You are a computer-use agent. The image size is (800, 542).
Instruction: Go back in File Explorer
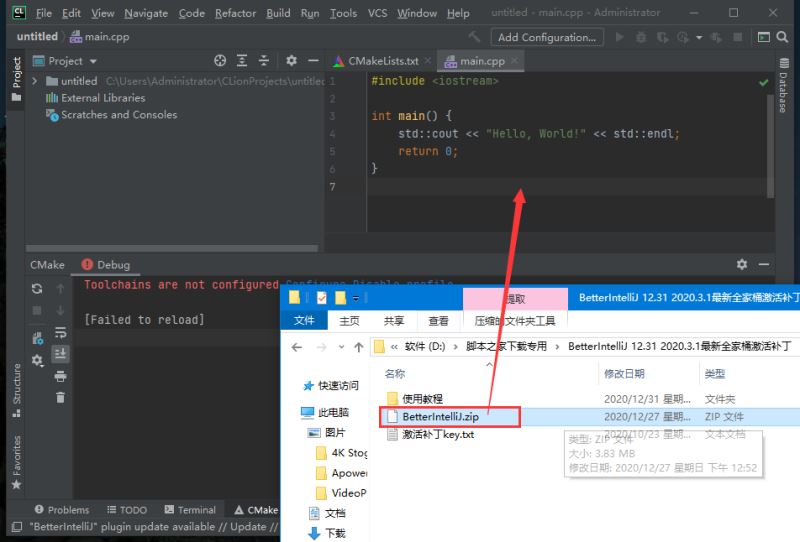(x=296, y=347)
